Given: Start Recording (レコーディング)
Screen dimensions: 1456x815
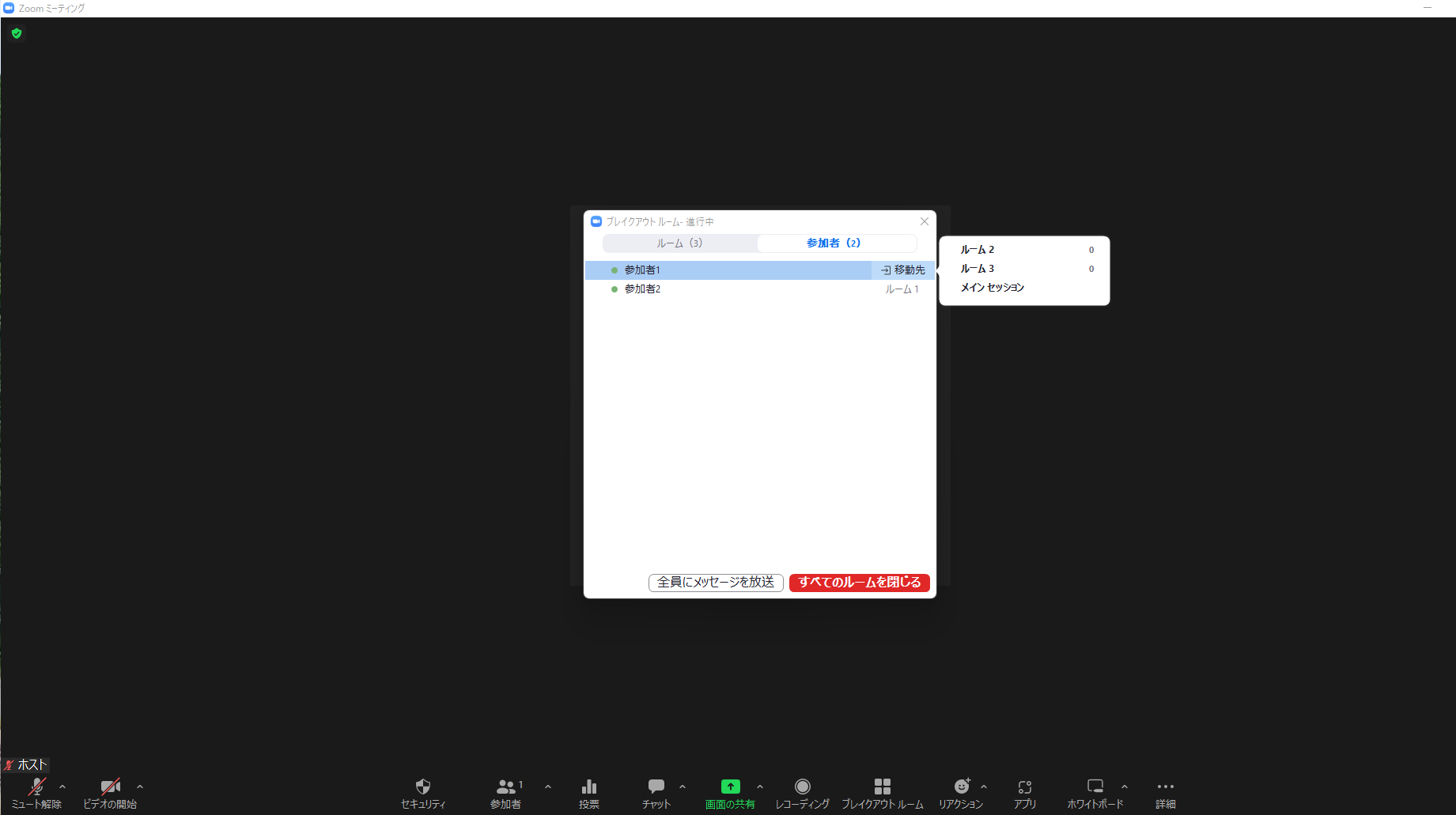Looking at the screenshot, I should click(x=802, y=793).
